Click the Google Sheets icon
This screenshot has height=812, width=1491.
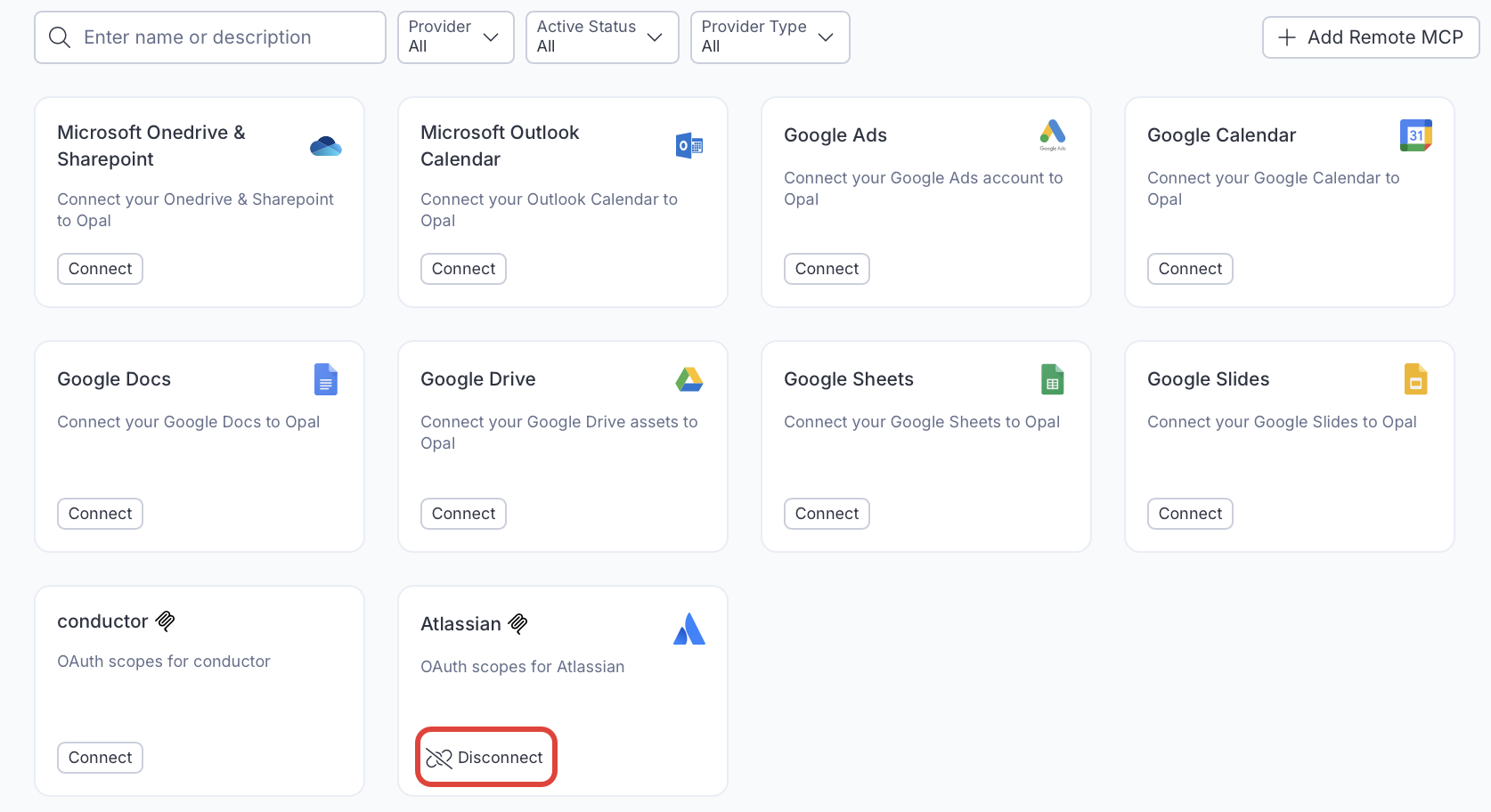pyautogui.click(x=1052, y=379)
